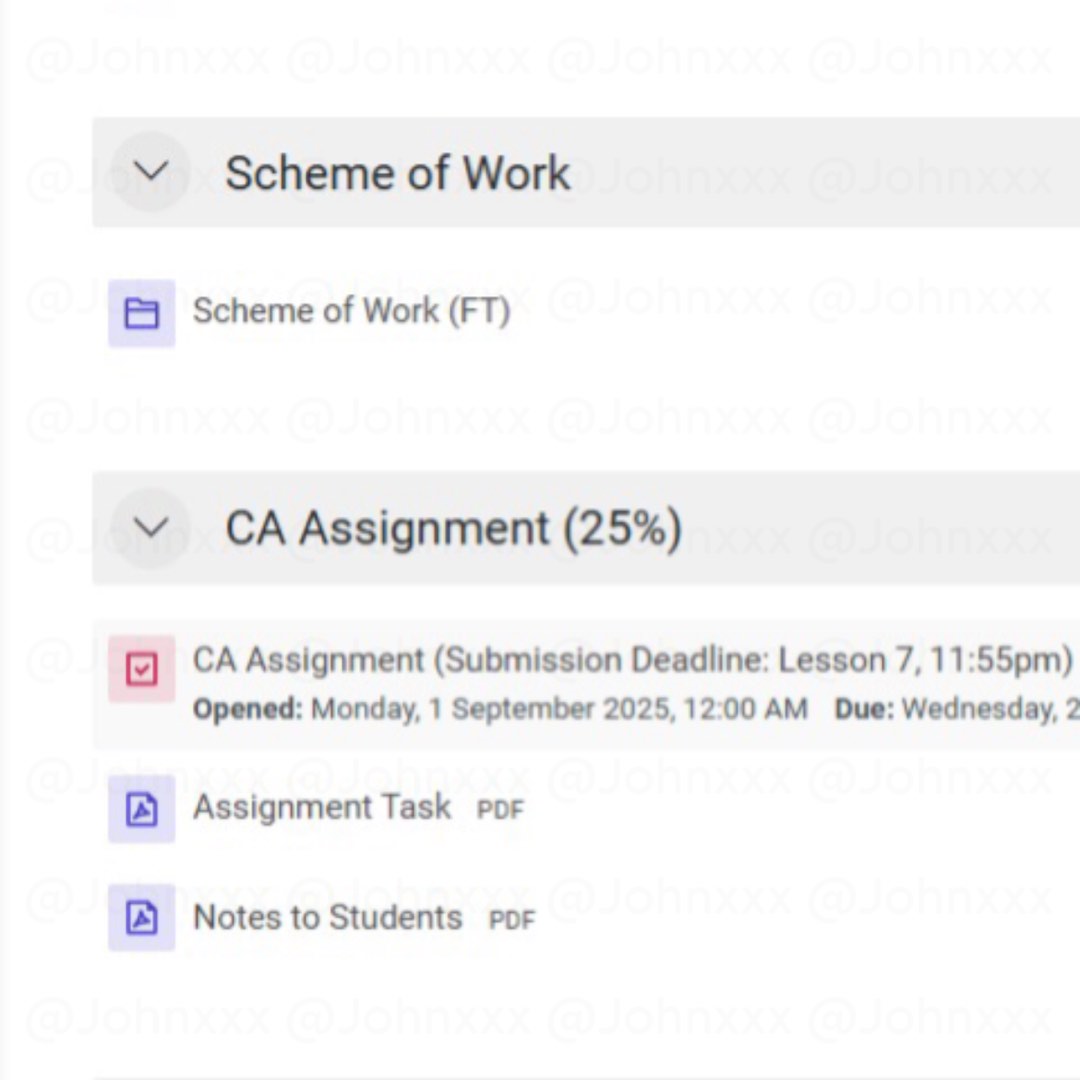This screenshot has width=1080, height=1080.
Task: Click the bold Opened: label
Action: [x=247, y=709]
